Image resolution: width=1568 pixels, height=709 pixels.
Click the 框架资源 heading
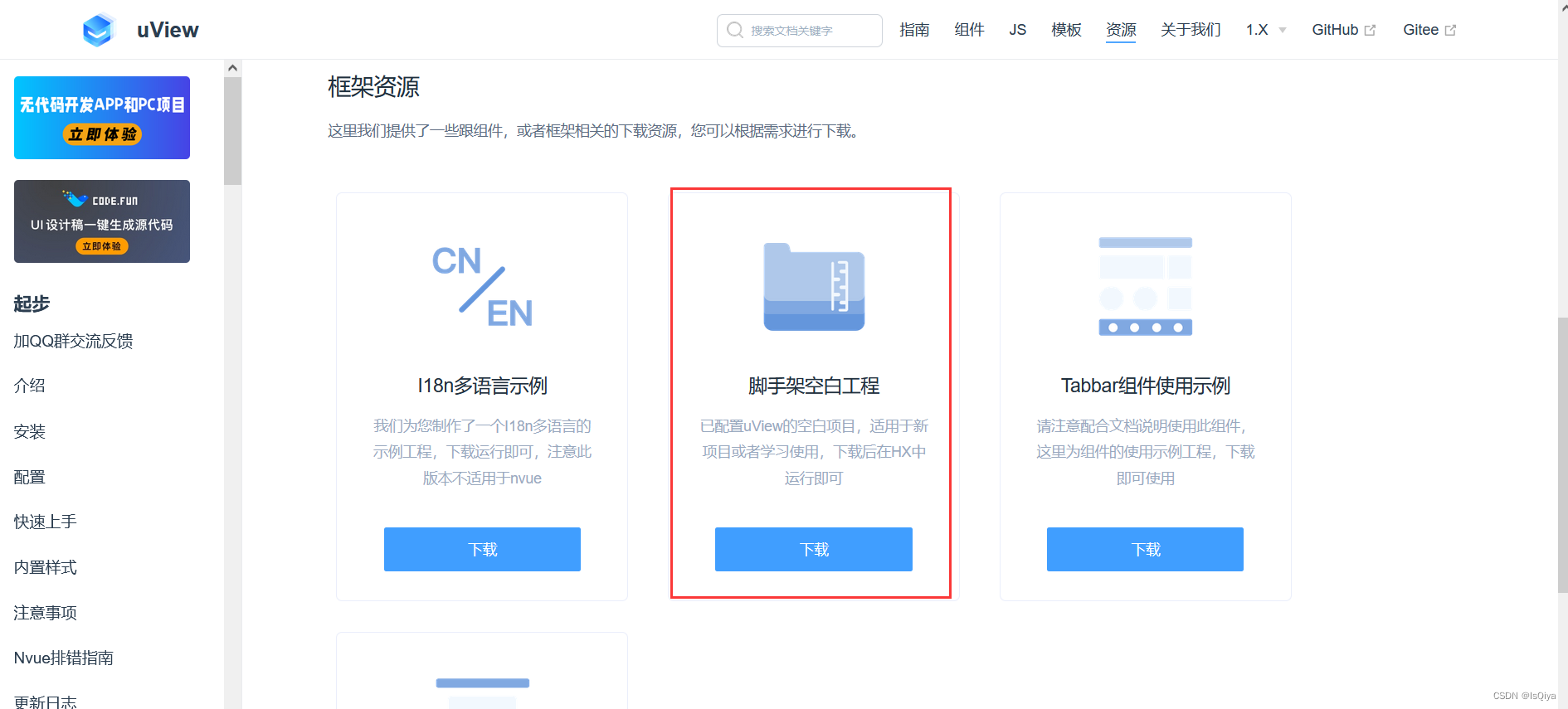(x=373, y=86)
